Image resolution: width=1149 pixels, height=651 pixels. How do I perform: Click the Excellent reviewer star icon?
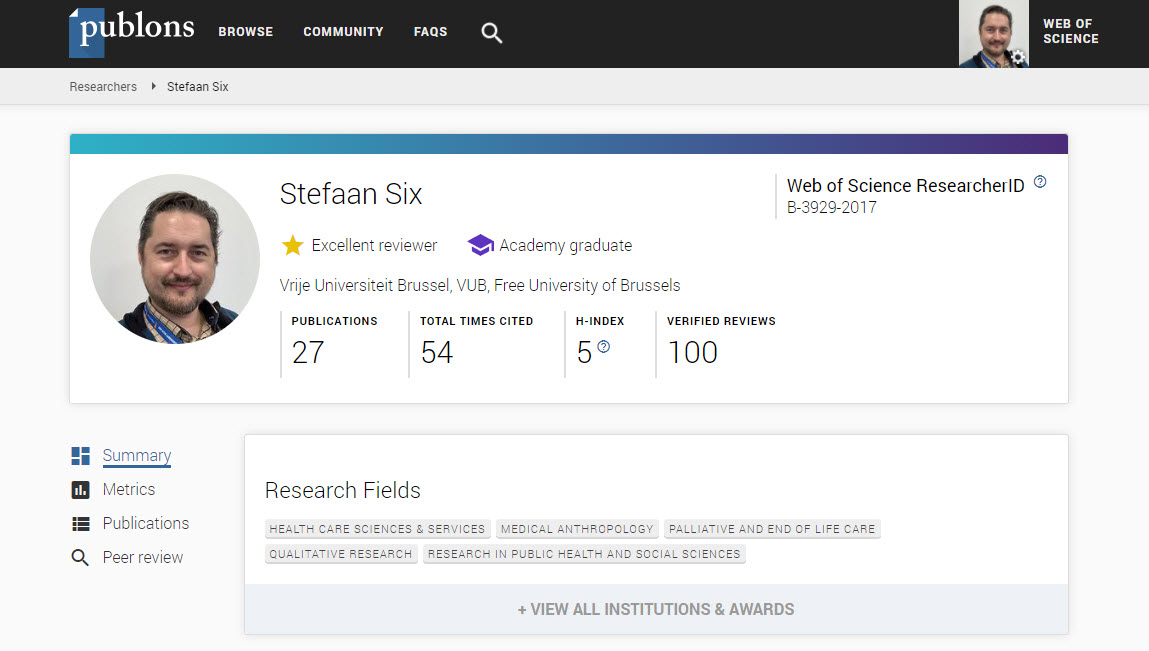tap(292, 246)
